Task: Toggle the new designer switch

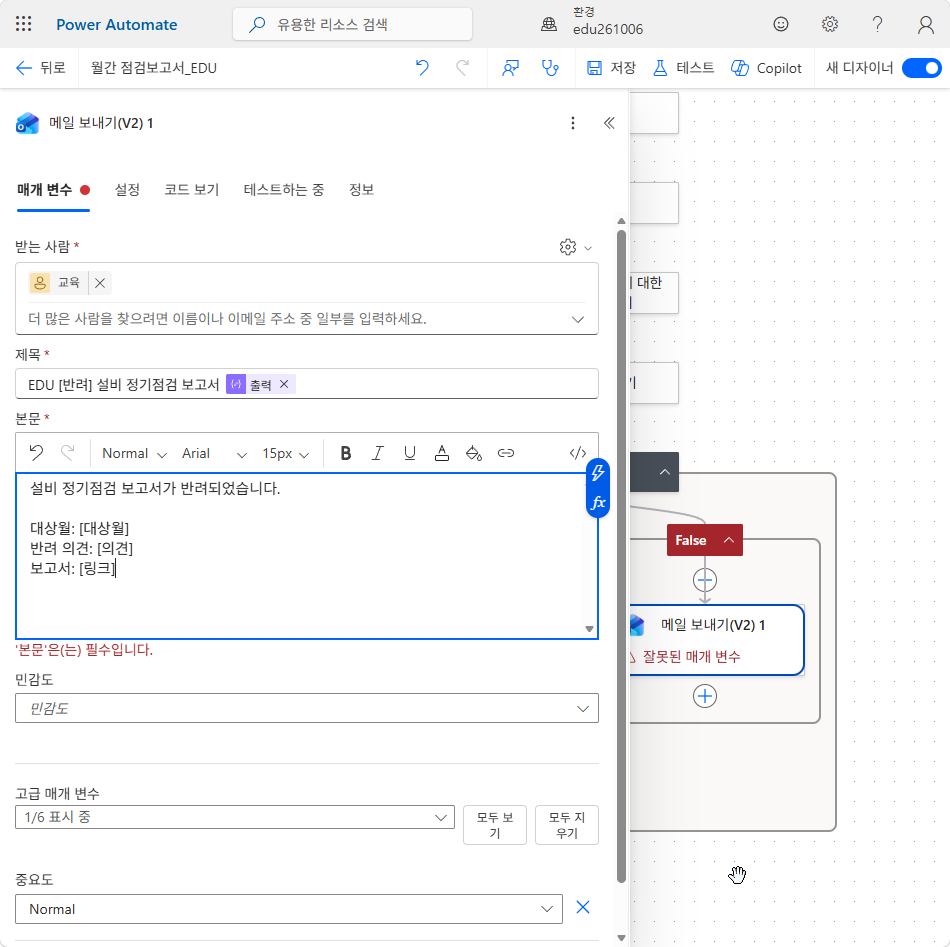Action: point(921,68)
